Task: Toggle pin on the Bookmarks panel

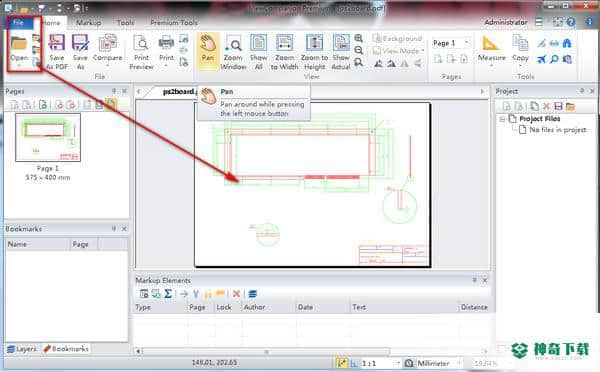Action: [114, 228]
